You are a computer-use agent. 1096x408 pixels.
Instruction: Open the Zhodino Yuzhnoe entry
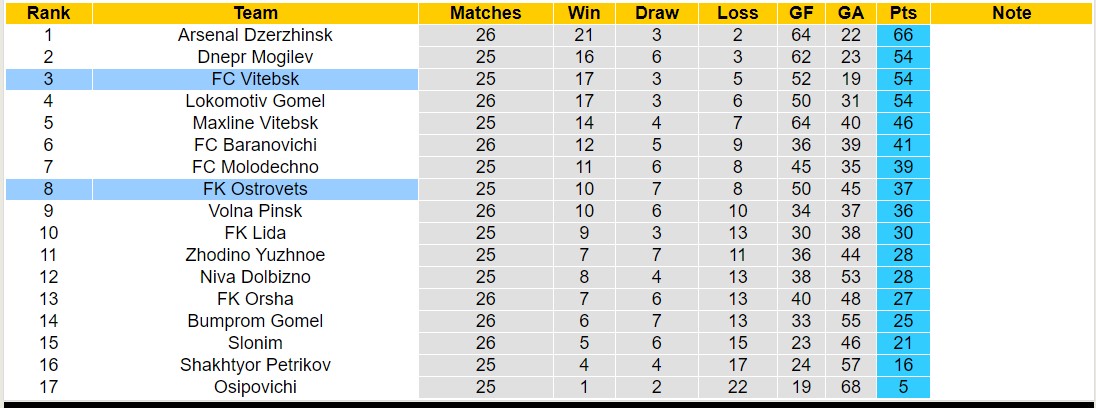255,255
